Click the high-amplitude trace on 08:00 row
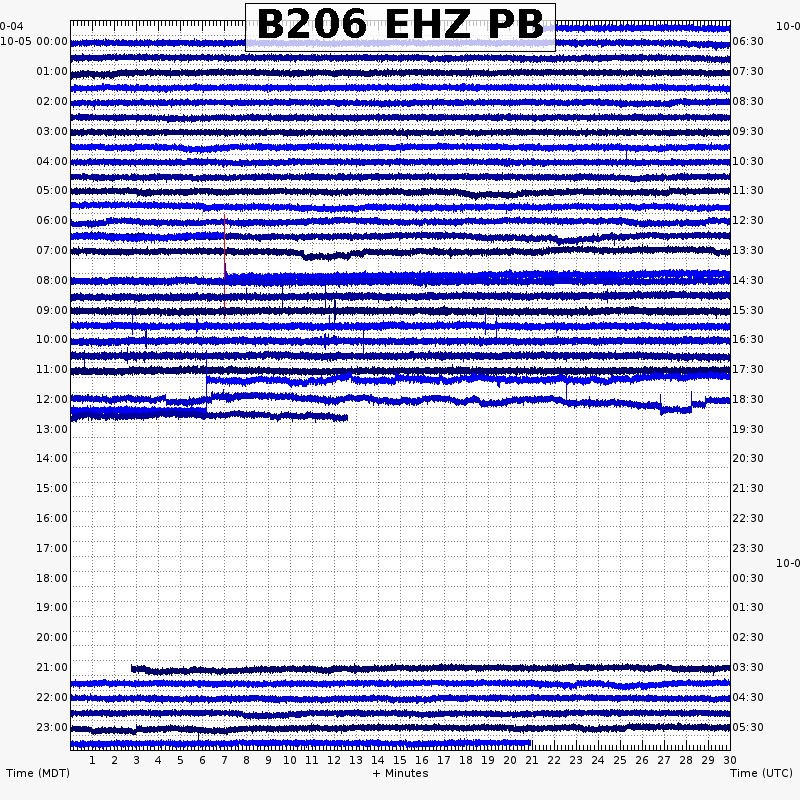 pos(401,279)
